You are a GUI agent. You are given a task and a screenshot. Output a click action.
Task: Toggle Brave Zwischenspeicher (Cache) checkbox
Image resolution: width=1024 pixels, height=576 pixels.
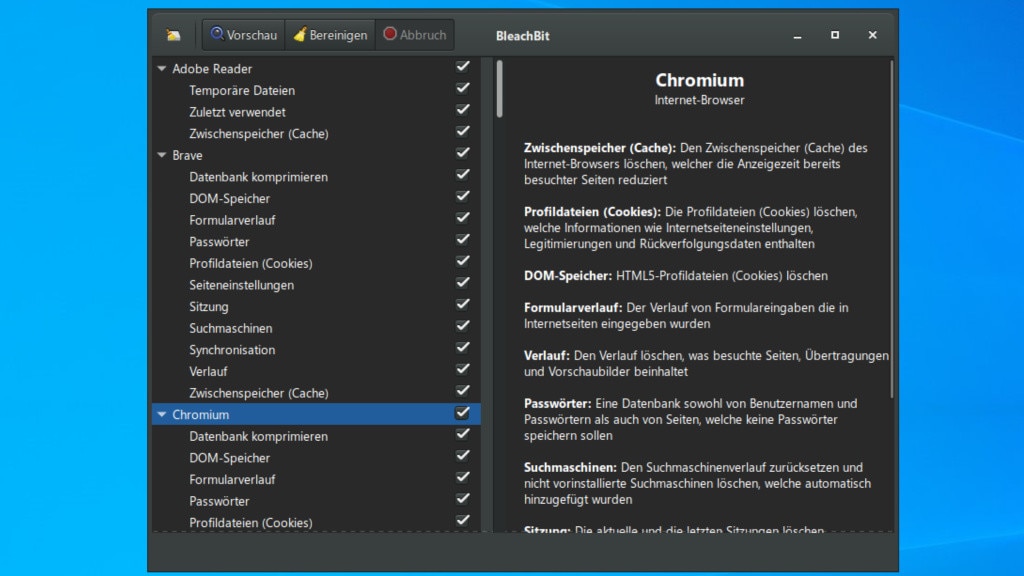click(462, 391)
